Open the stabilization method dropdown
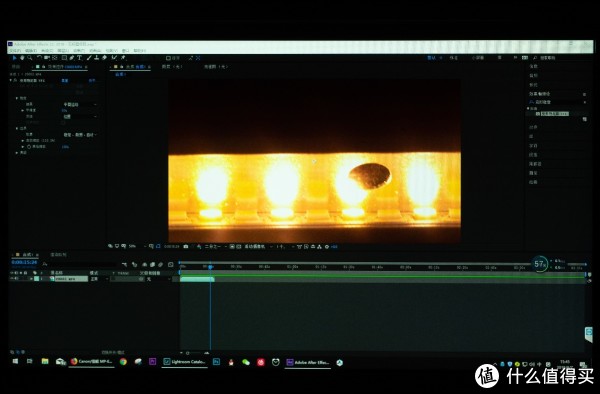The height and width of the screenshot is (394, 600). (x=80, y=116)
